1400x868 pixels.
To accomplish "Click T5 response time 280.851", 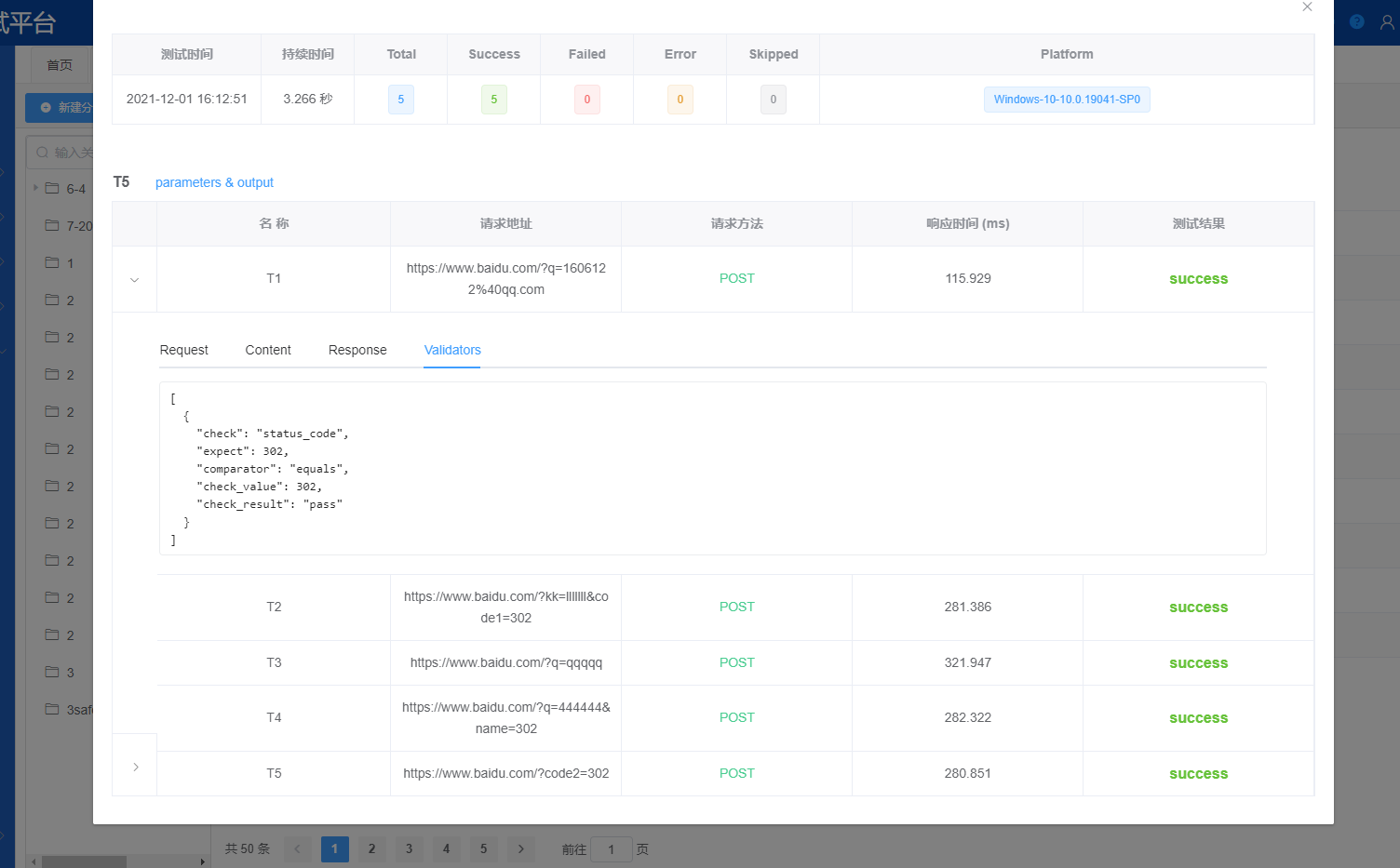I will pyautogui.click(x=968, y=773).
